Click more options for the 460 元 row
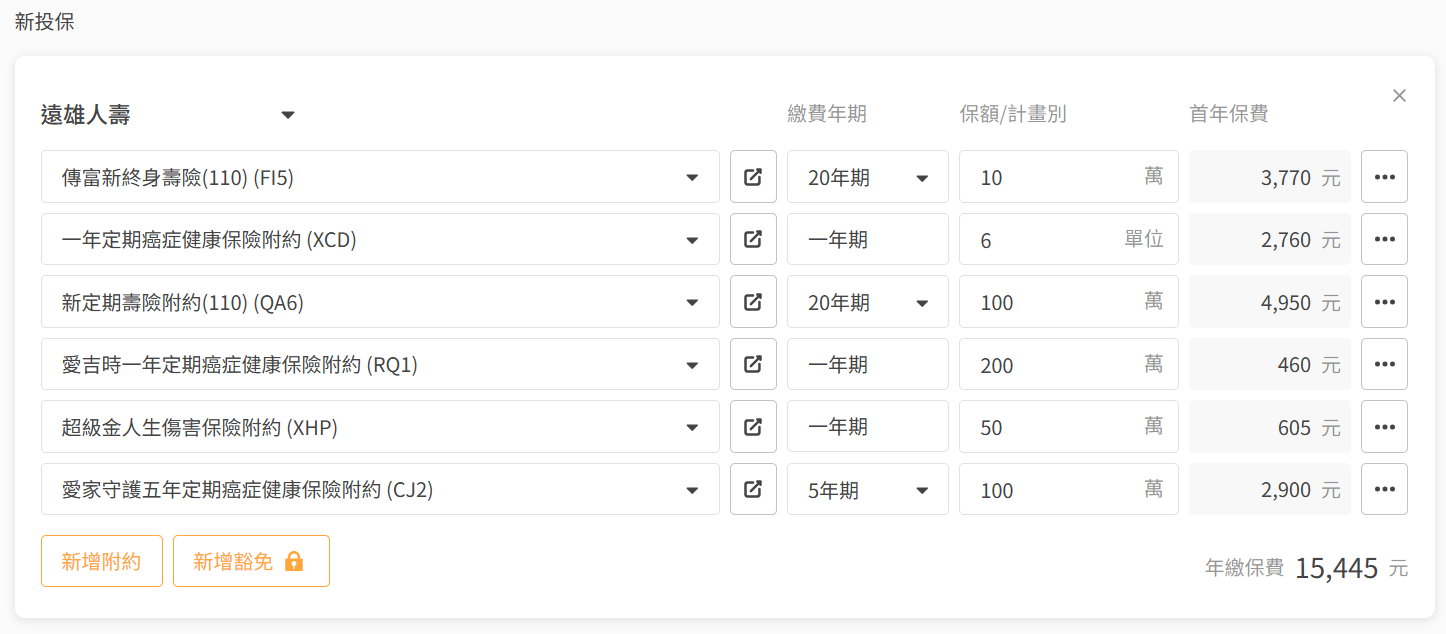Viewport: 1446px width, 634px height. [x=1384, y=364]
